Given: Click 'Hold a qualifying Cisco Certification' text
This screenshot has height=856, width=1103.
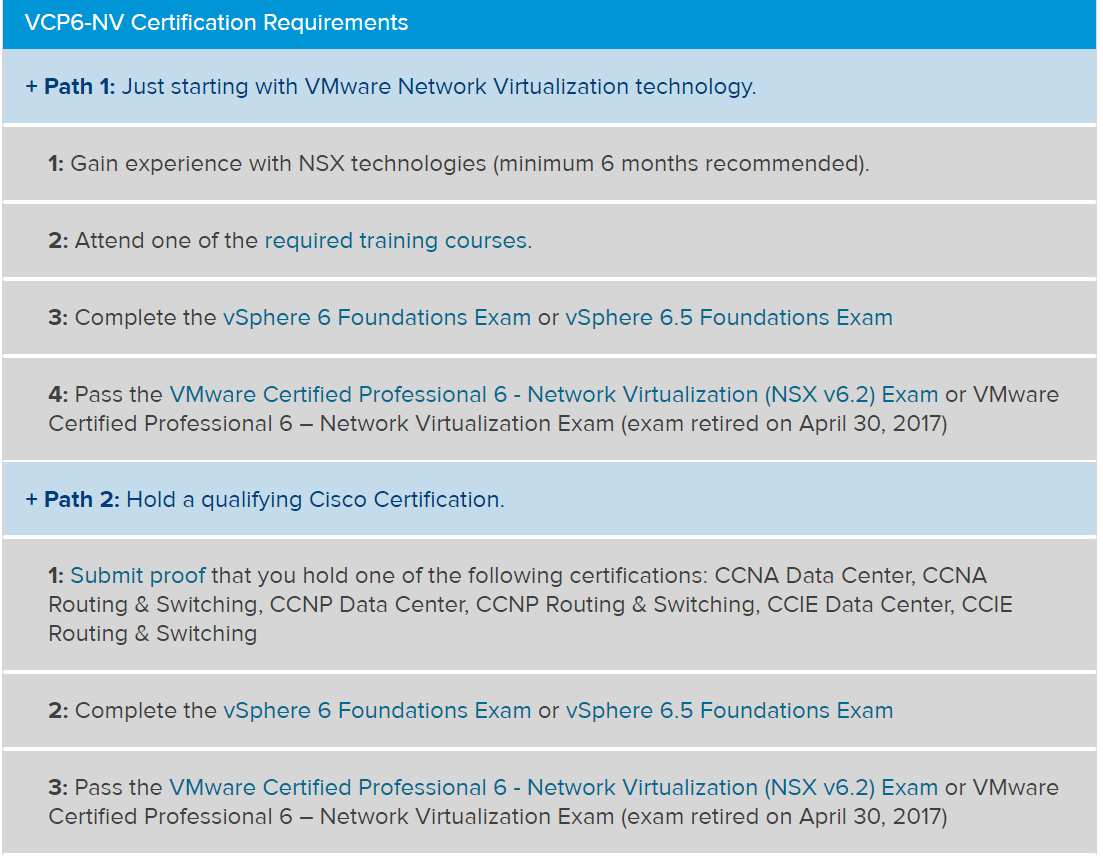Looking at the screenshot, I should tap(315, 499).
